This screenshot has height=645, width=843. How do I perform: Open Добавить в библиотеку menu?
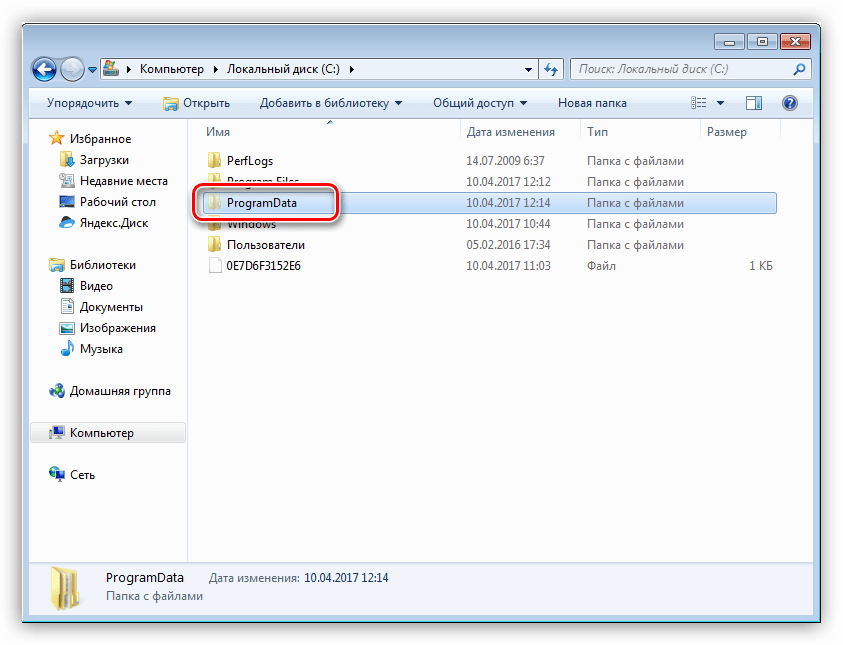[331, 103]
